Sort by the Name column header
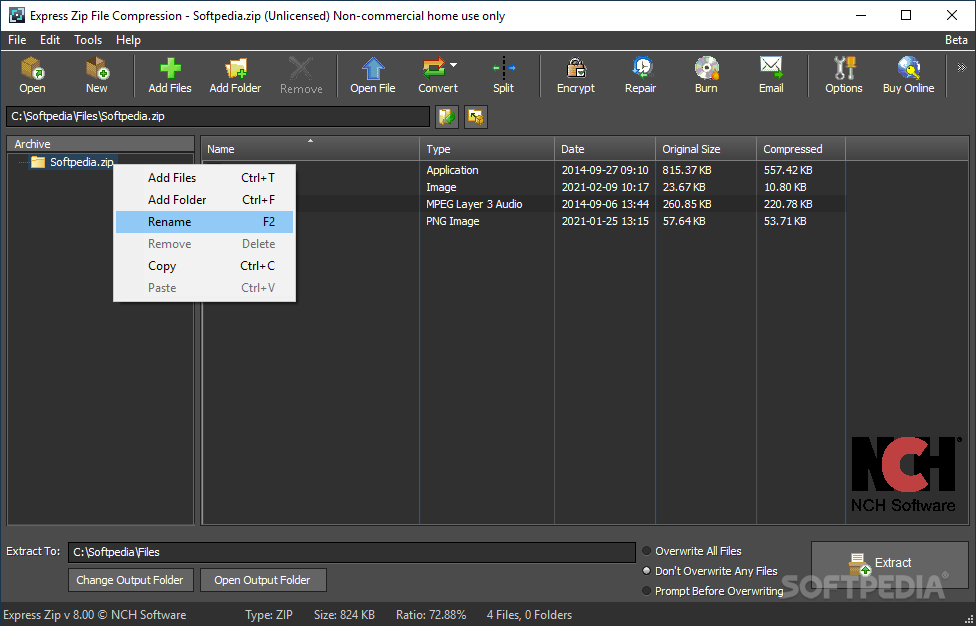The image size is (976, 626). coord(310,149)
